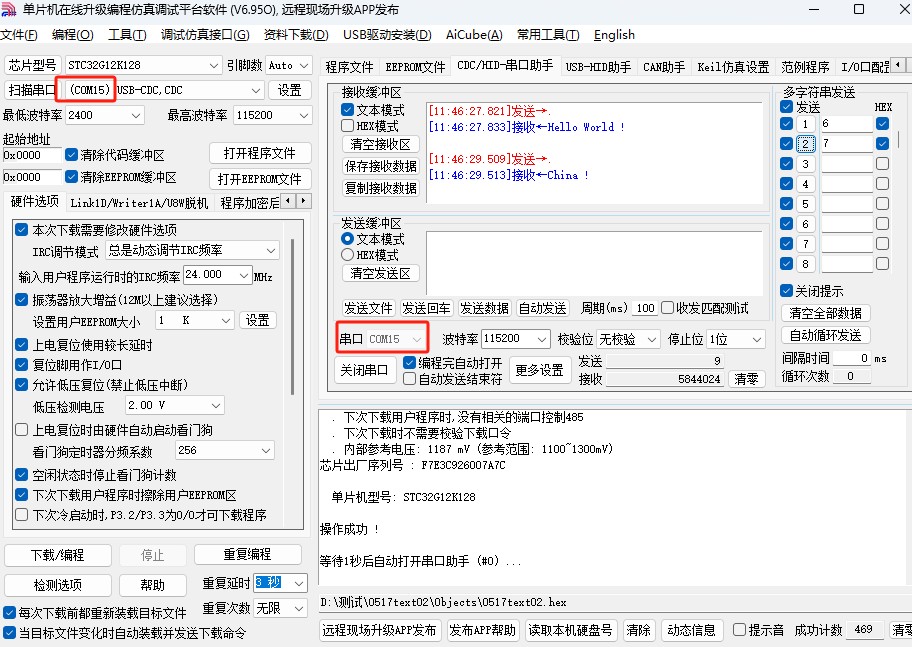Screen dimensions: 912x647
Task: Switch to the CAN助手 tab
Action: click(664, 67)
